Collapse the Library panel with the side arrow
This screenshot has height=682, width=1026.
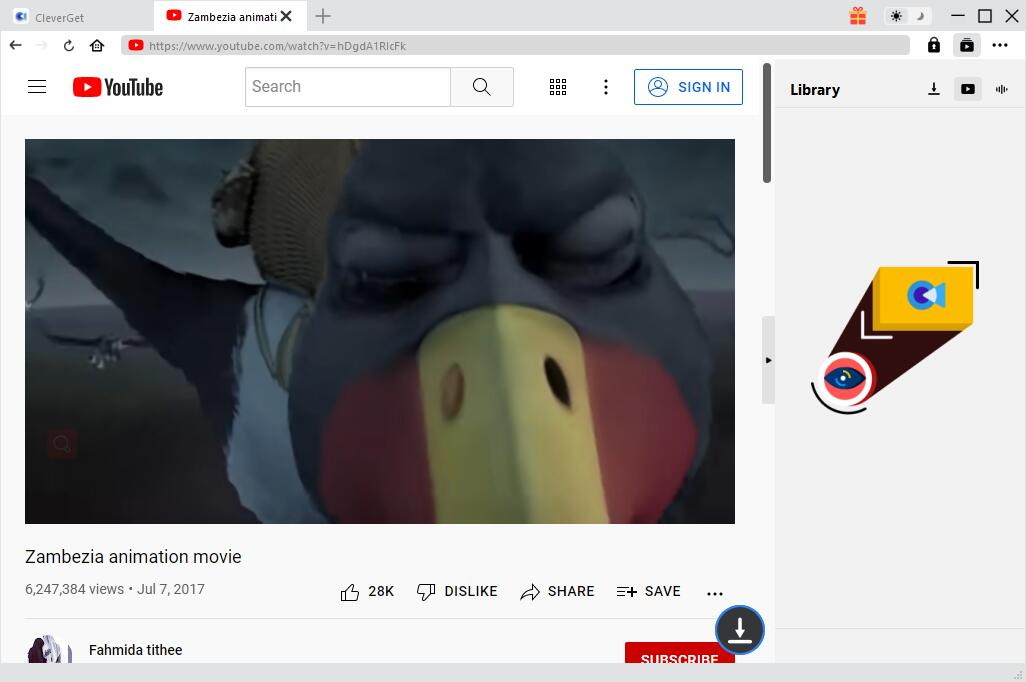(x=768, y=360)
